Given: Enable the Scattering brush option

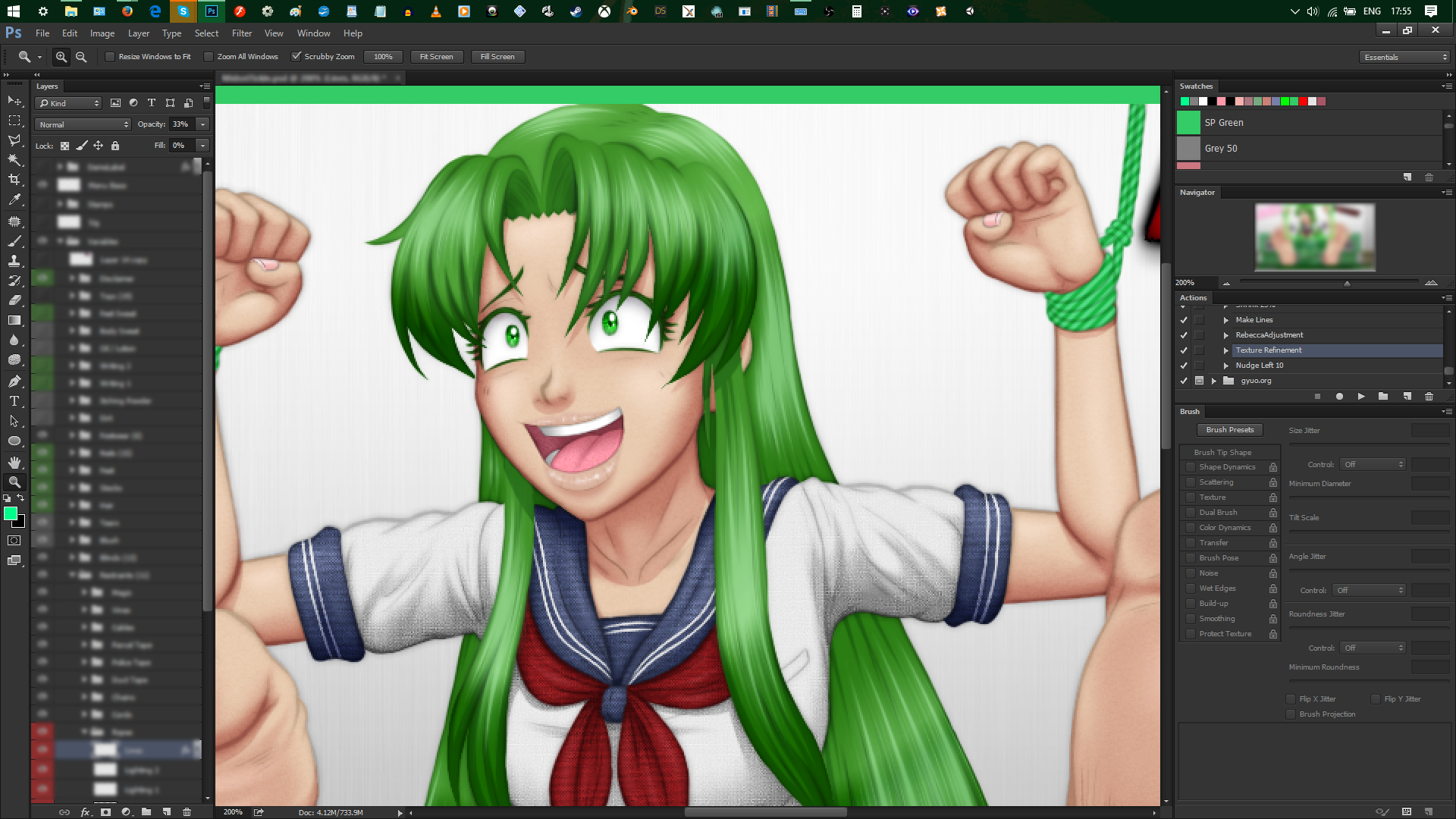Looking at the screenshot, I should coord(1191,482).
